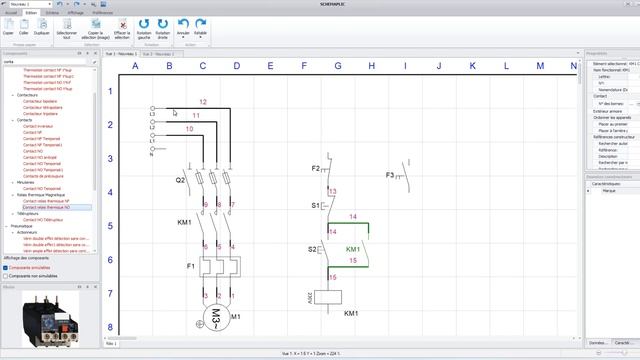640x360 pixels.
Task: Click Placer au premier in properties
Action: click(613, 124)
